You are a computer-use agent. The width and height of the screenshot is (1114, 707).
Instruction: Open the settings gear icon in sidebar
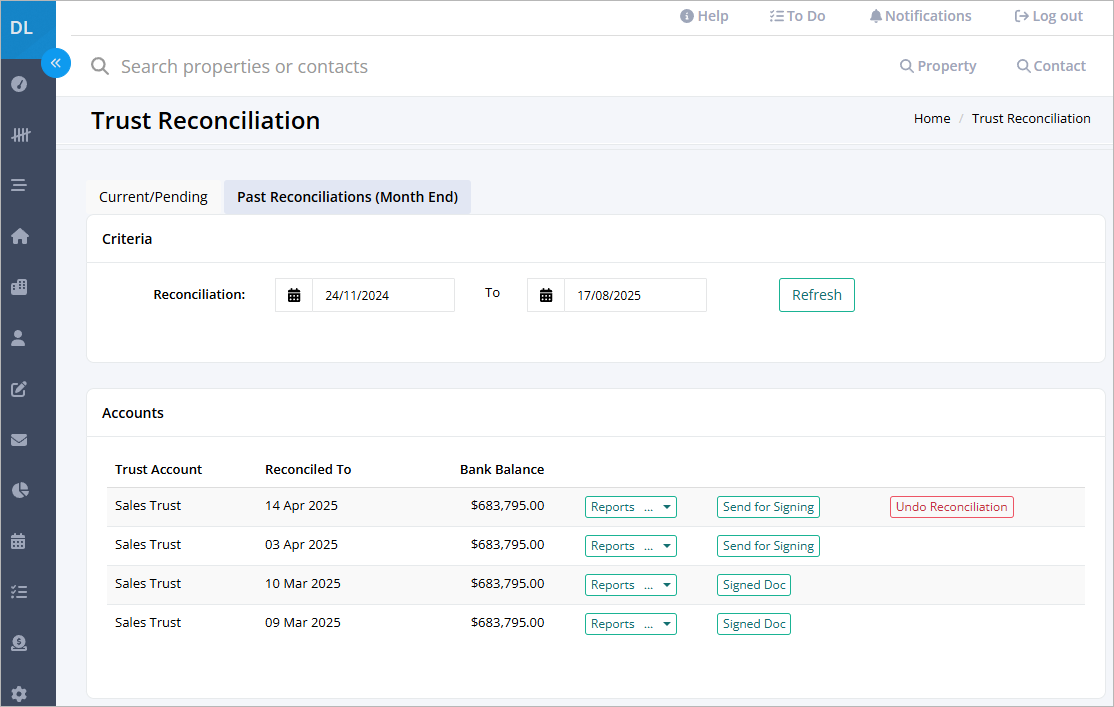pyautogui.click(x=19, y=693)
